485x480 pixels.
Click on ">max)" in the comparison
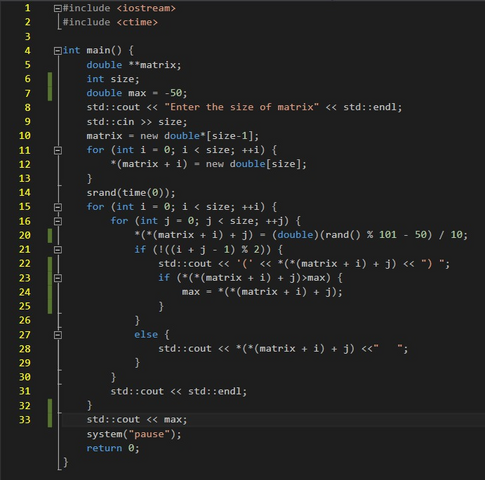pyautogui.click(x=316, y=278)
